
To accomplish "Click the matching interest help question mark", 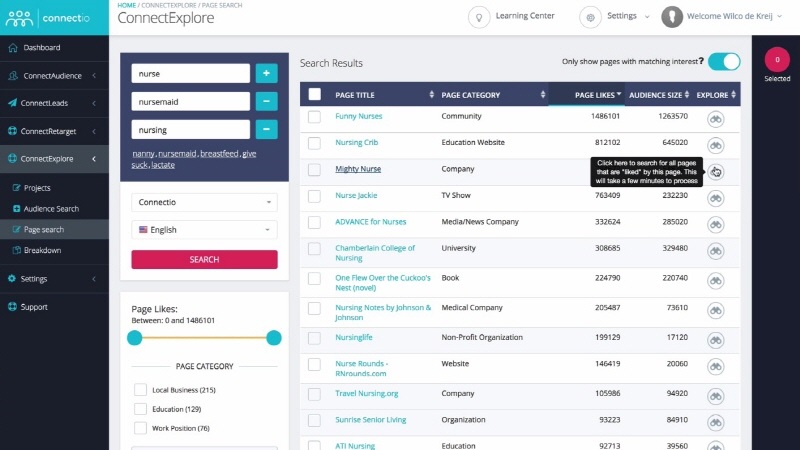I will coord(702,61).
